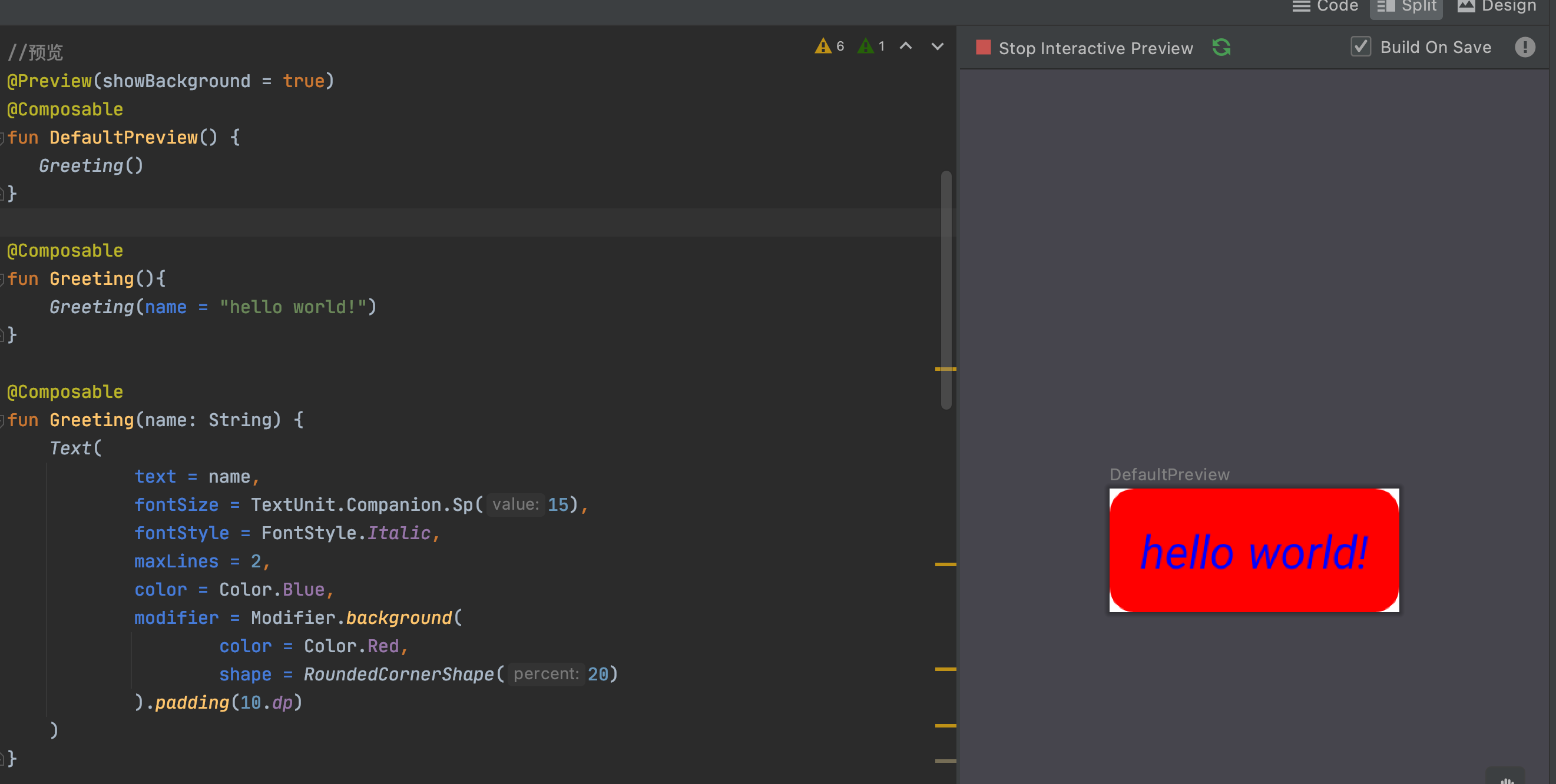The width and height of the screenshot is (1556, 784).
Task: Open the preview issues exclamation icon
Action: (x=1524, y=47)
